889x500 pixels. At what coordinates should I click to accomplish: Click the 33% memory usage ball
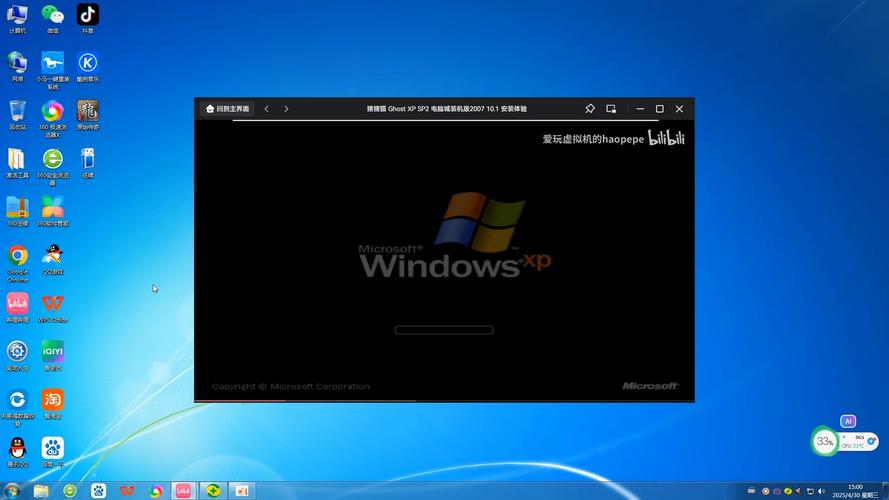[x=824, y=442]
